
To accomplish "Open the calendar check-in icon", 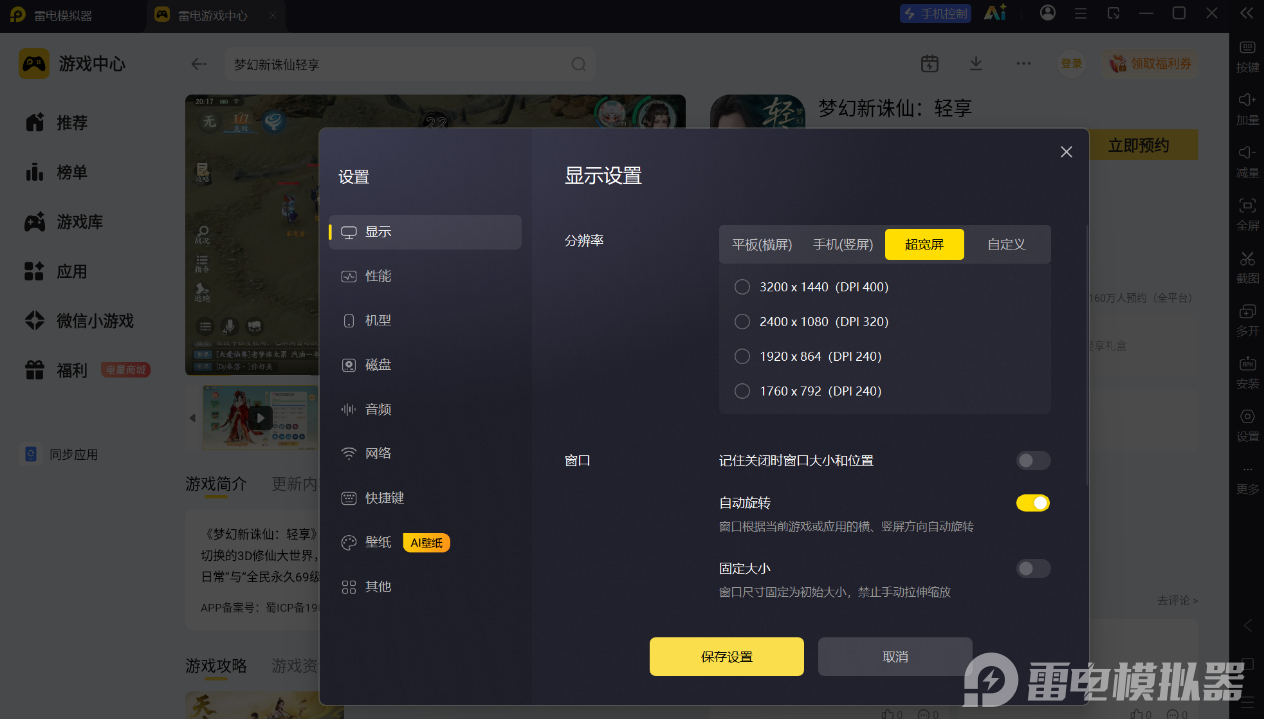I will pos(929,63).
